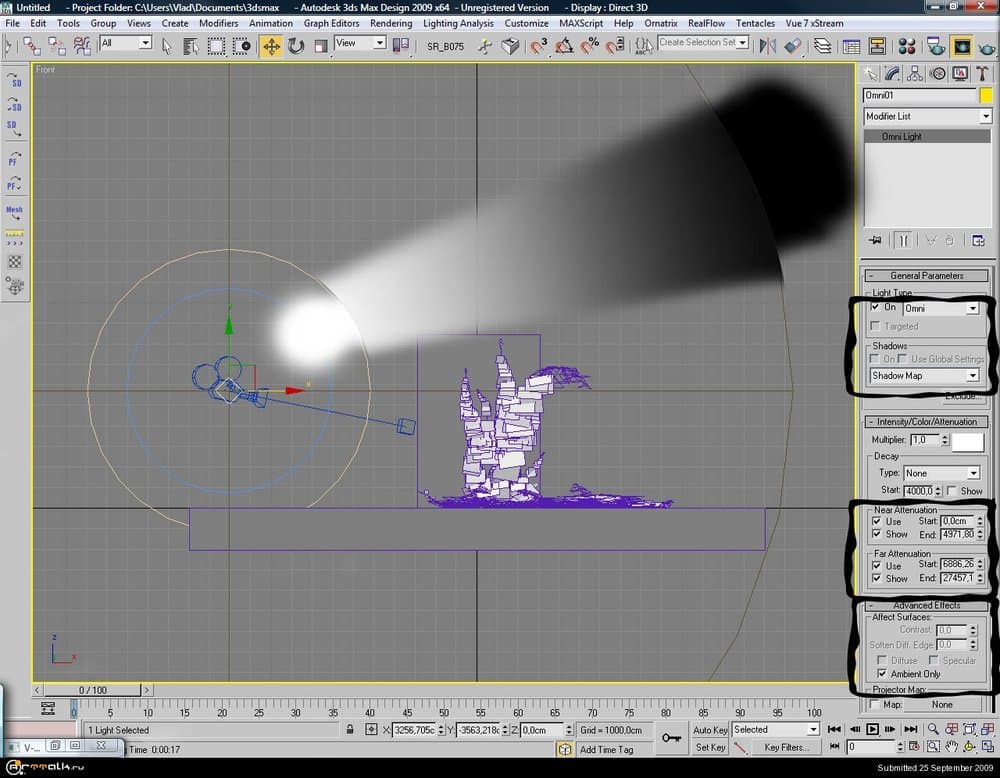Toggle the light On checkbox
1000x778 pixels.
tap(877, 308)
